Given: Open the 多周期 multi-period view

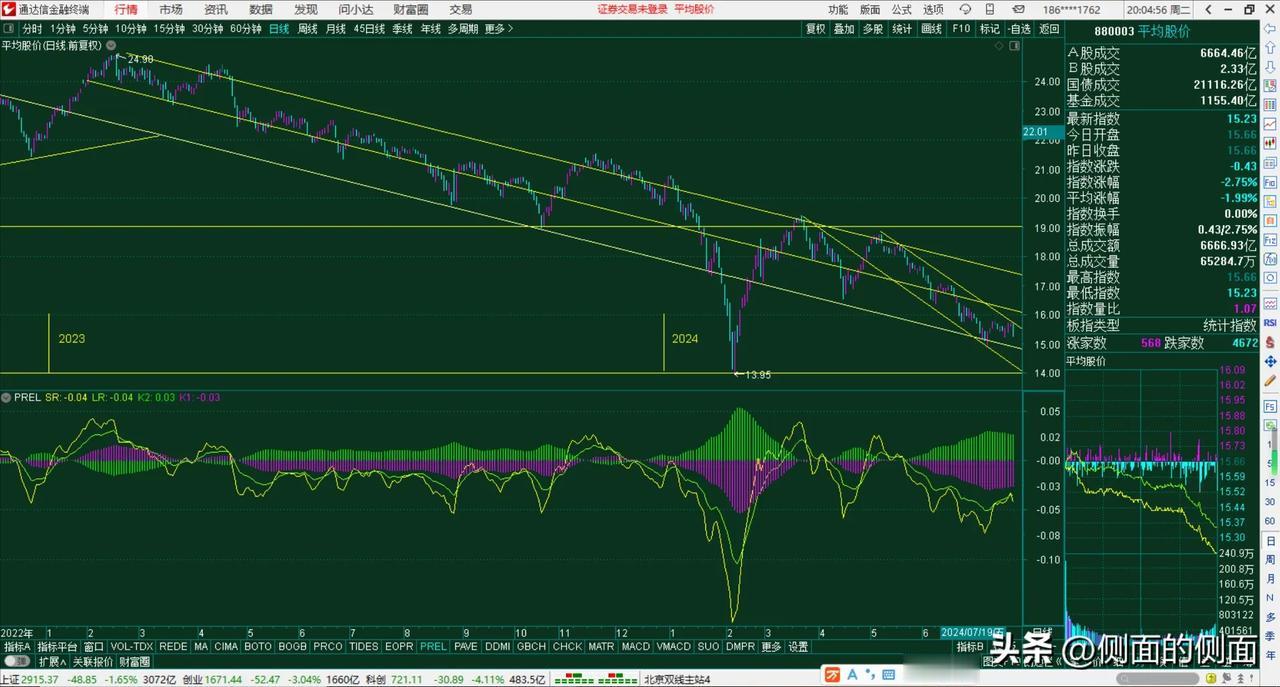Looking at the screenshot, I should 463,29.
